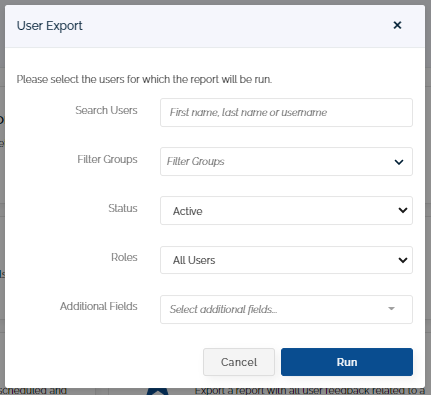Click the Search Users input field
Image resolution: width=431 pixels, height=395 pixels.
pyautogui.click(x=286, y=112)
